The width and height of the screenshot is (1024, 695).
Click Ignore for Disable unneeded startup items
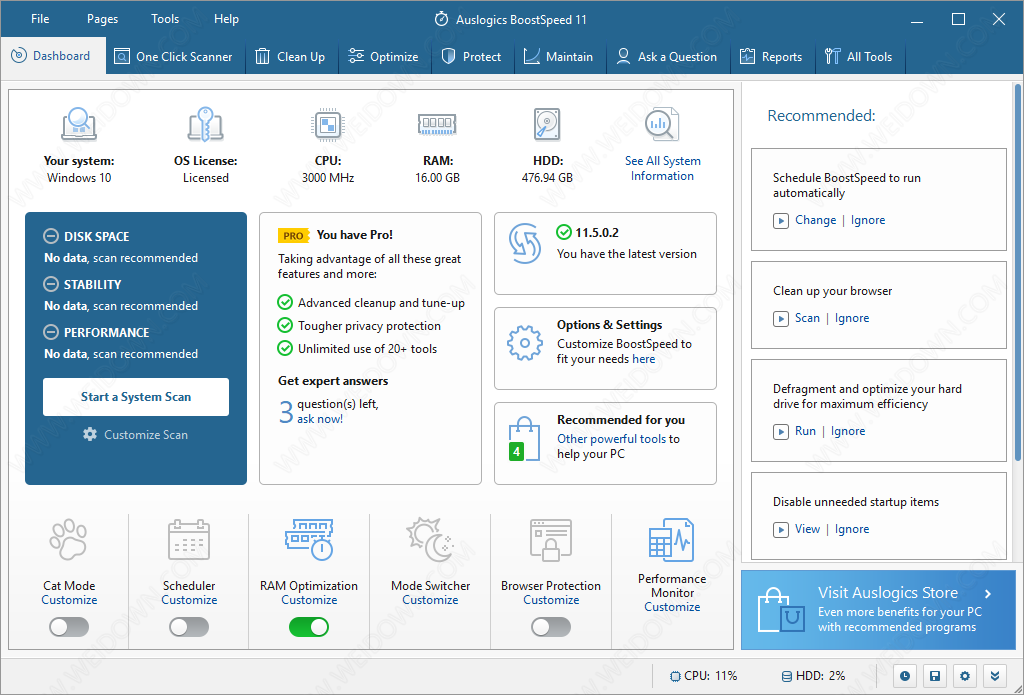(852, 529)
